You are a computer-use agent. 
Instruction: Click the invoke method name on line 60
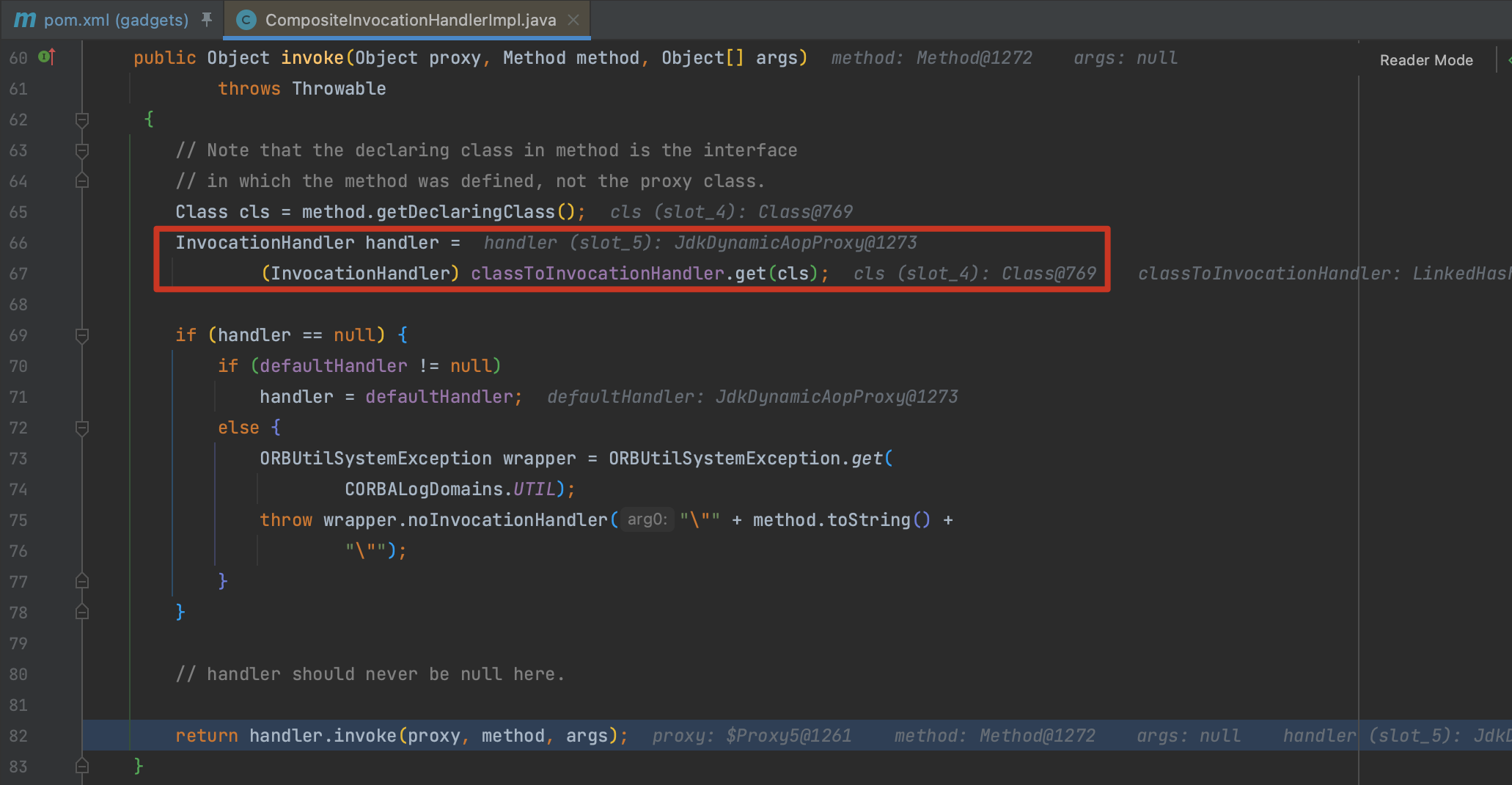coord(312,58)
